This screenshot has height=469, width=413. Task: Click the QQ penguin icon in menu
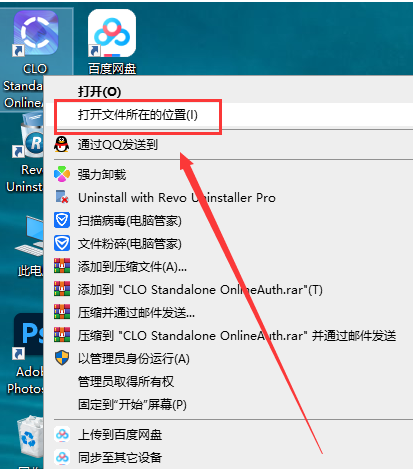pyautogui.click(x=62, y=144)
